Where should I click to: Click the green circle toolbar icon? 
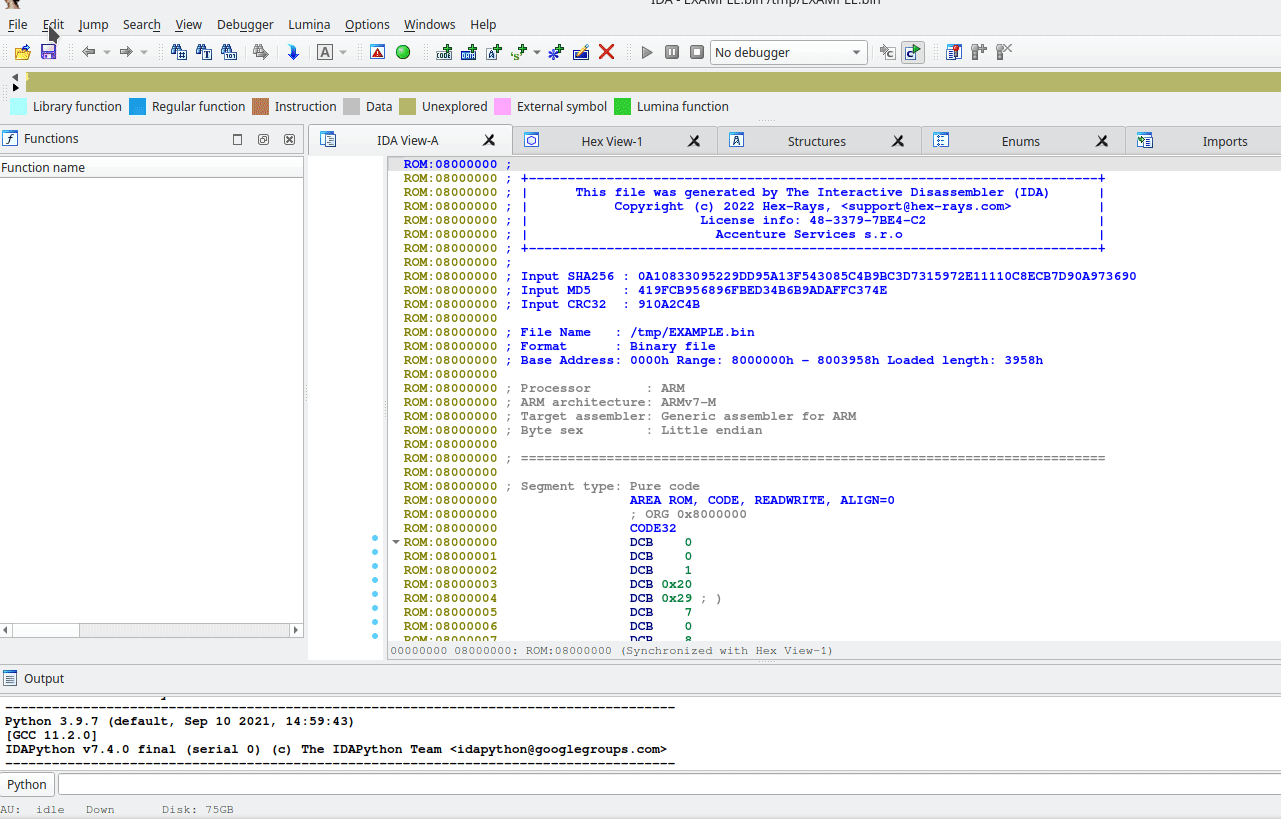click(x=403, y=52)
